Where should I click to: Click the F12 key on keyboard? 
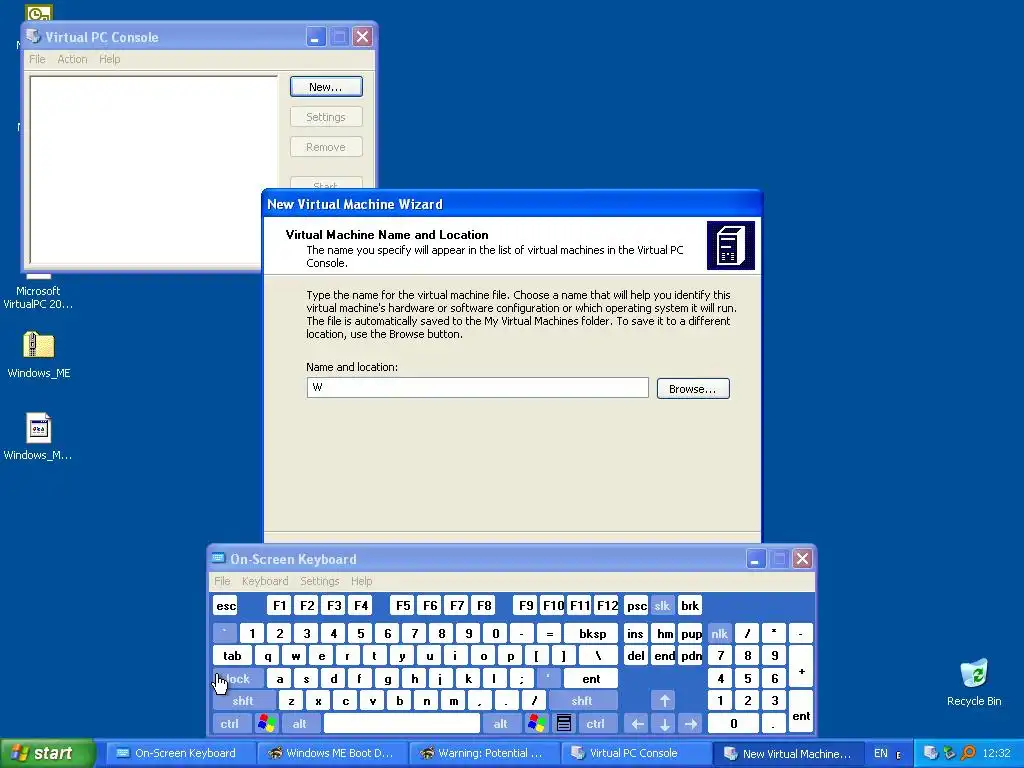tap(607, 606)
